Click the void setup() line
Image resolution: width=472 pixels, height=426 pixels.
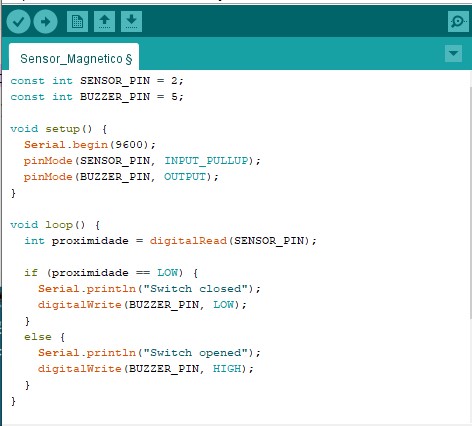(59, 129)
